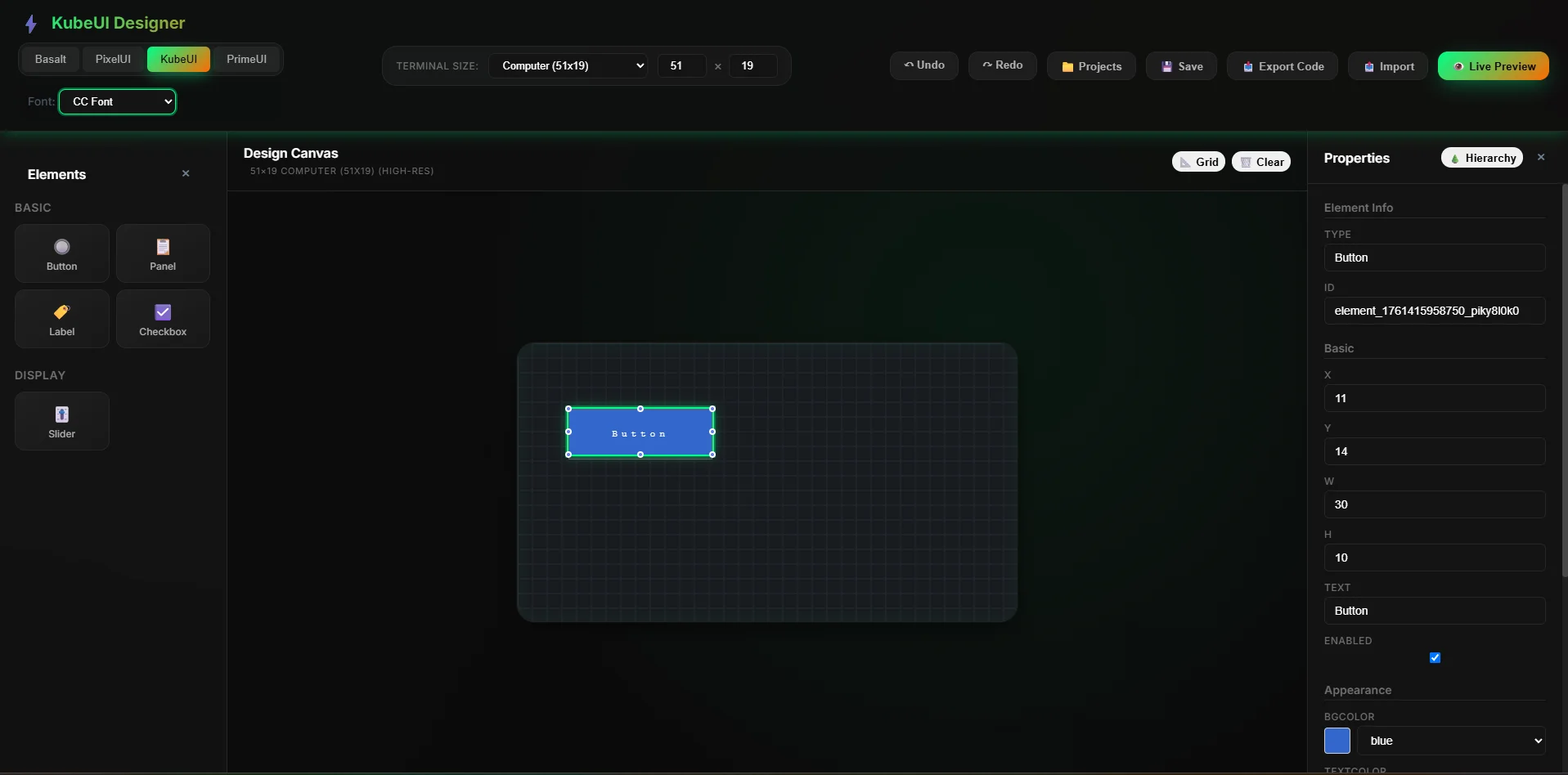Add a Button element from the palette
Image resolution: width=1568 pixels, height=775 pixels.
click(x=61, y=253)
